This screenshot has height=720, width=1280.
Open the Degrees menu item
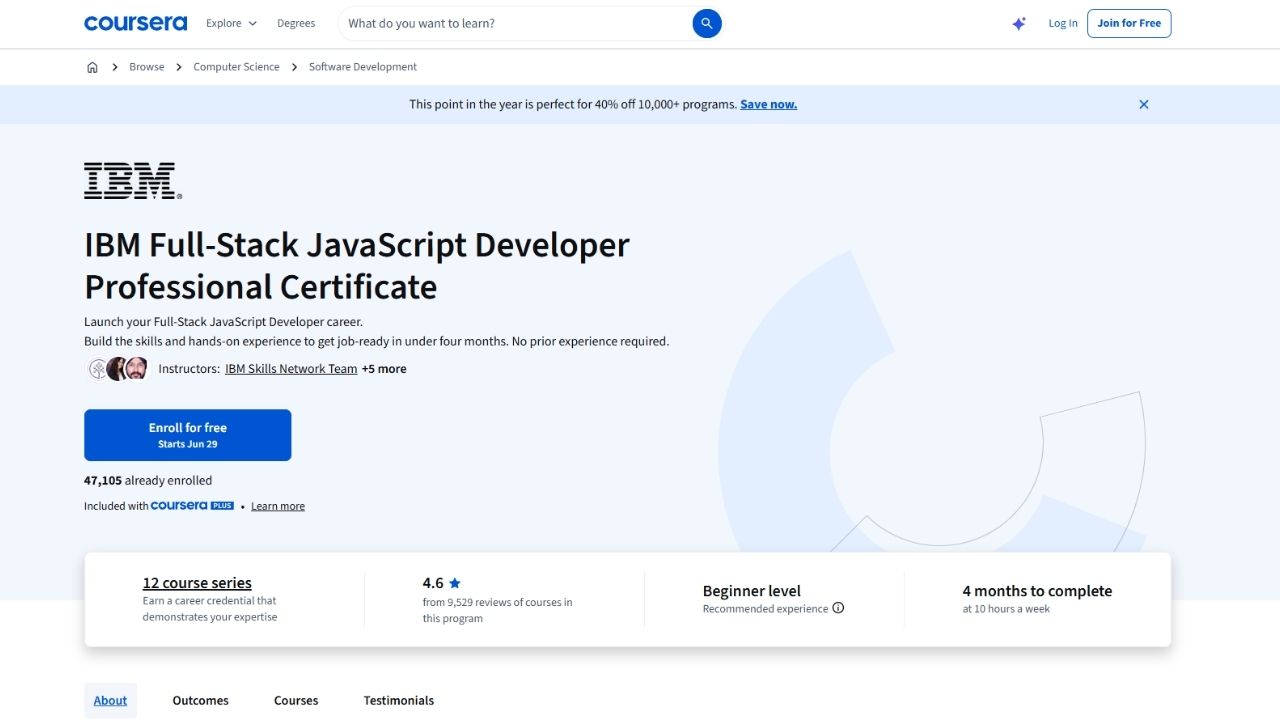tap(296, 23)
